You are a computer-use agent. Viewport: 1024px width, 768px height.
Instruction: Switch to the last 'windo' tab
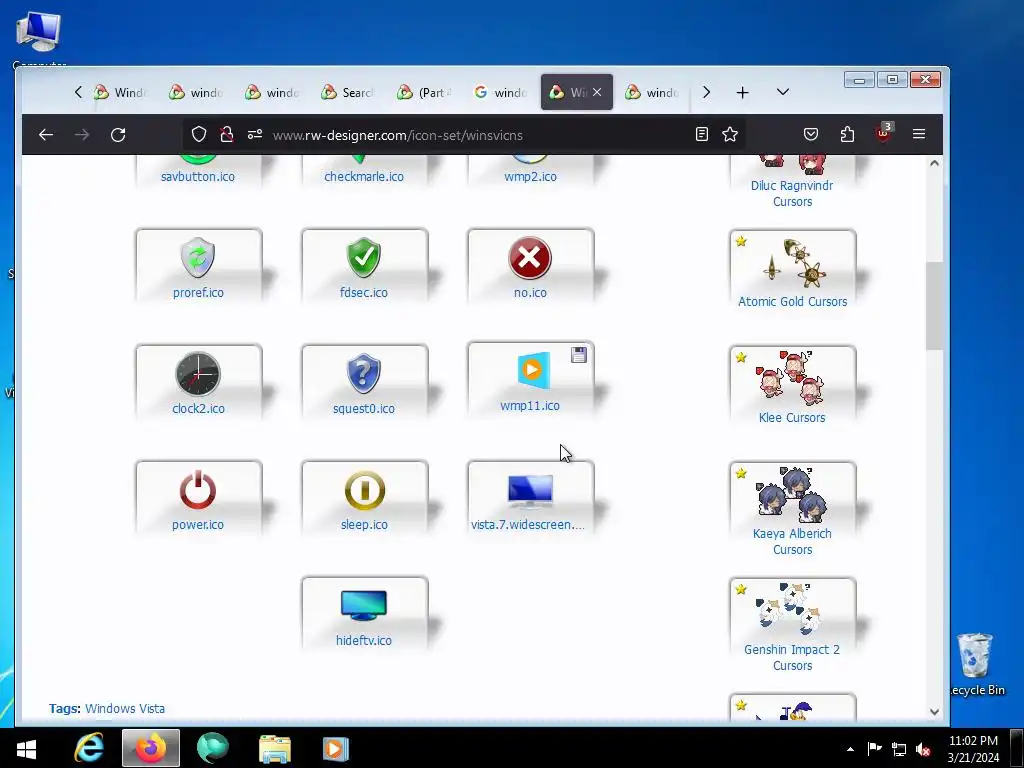[653, 93]
